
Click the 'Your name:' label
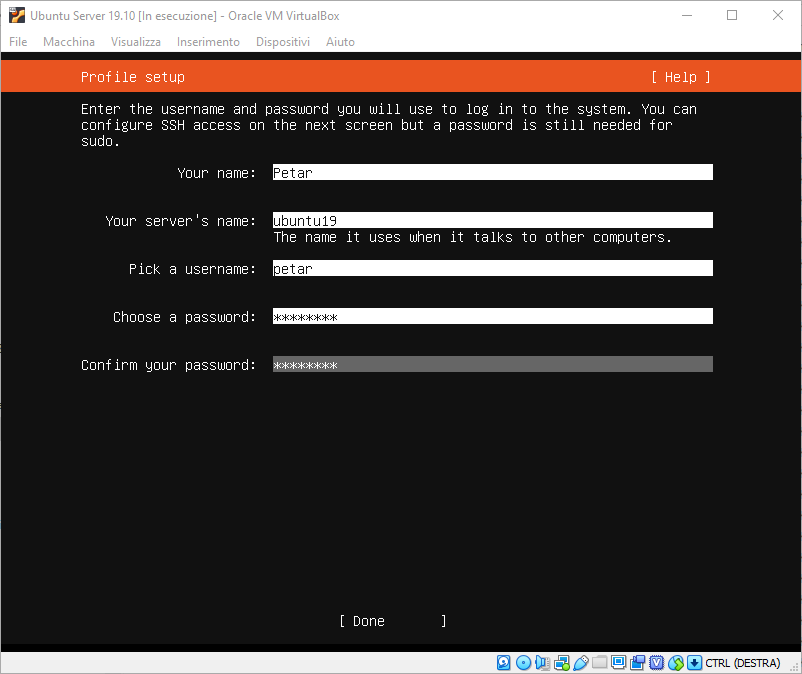pyautogui.click(x=216, y=173)
